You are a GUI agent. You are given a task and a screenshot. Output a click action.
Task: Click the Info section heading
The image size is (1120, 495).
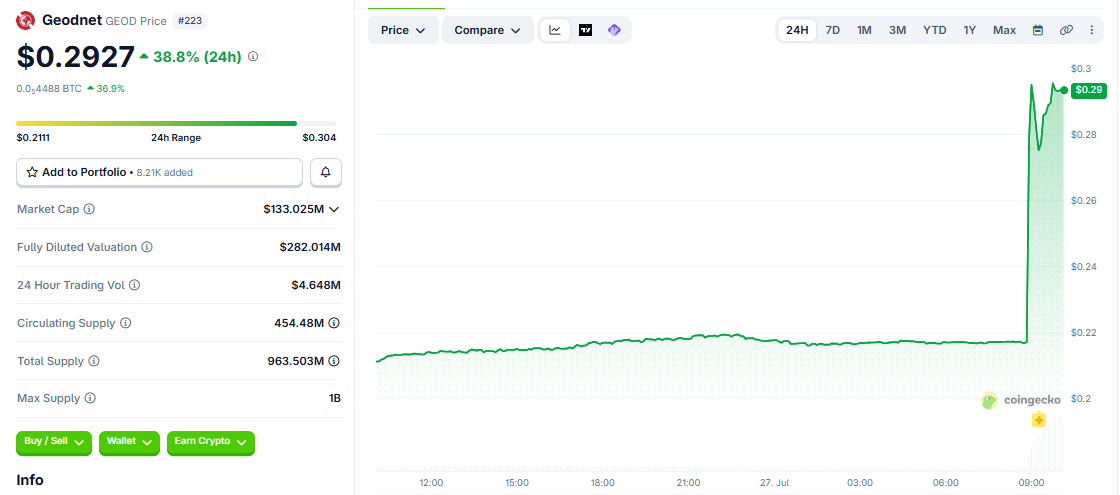[30, 480]
